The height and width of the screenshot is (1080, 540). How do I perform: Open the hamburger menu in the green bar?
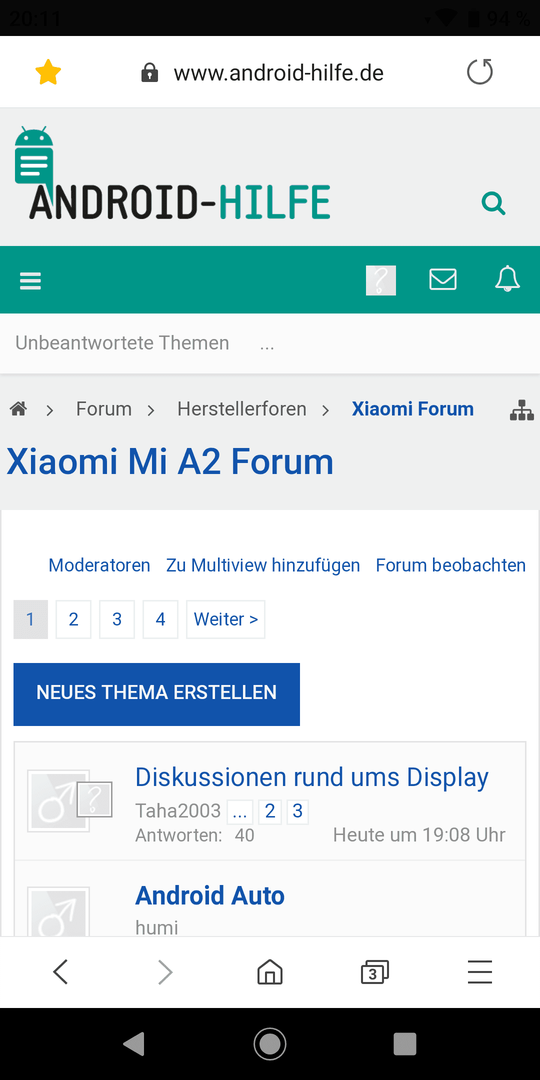30,280
